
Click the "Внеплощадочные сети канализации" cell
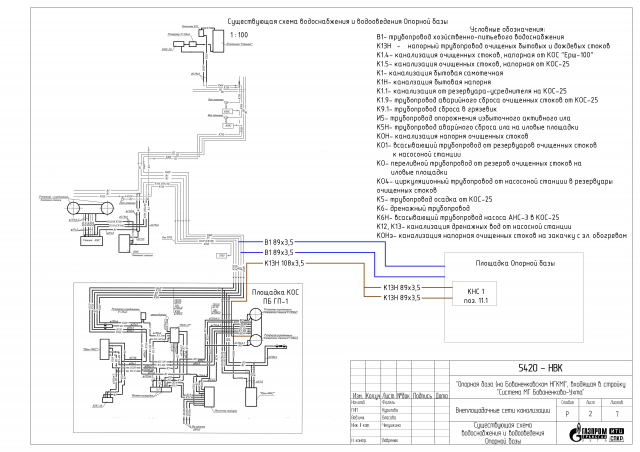[503, 411]
